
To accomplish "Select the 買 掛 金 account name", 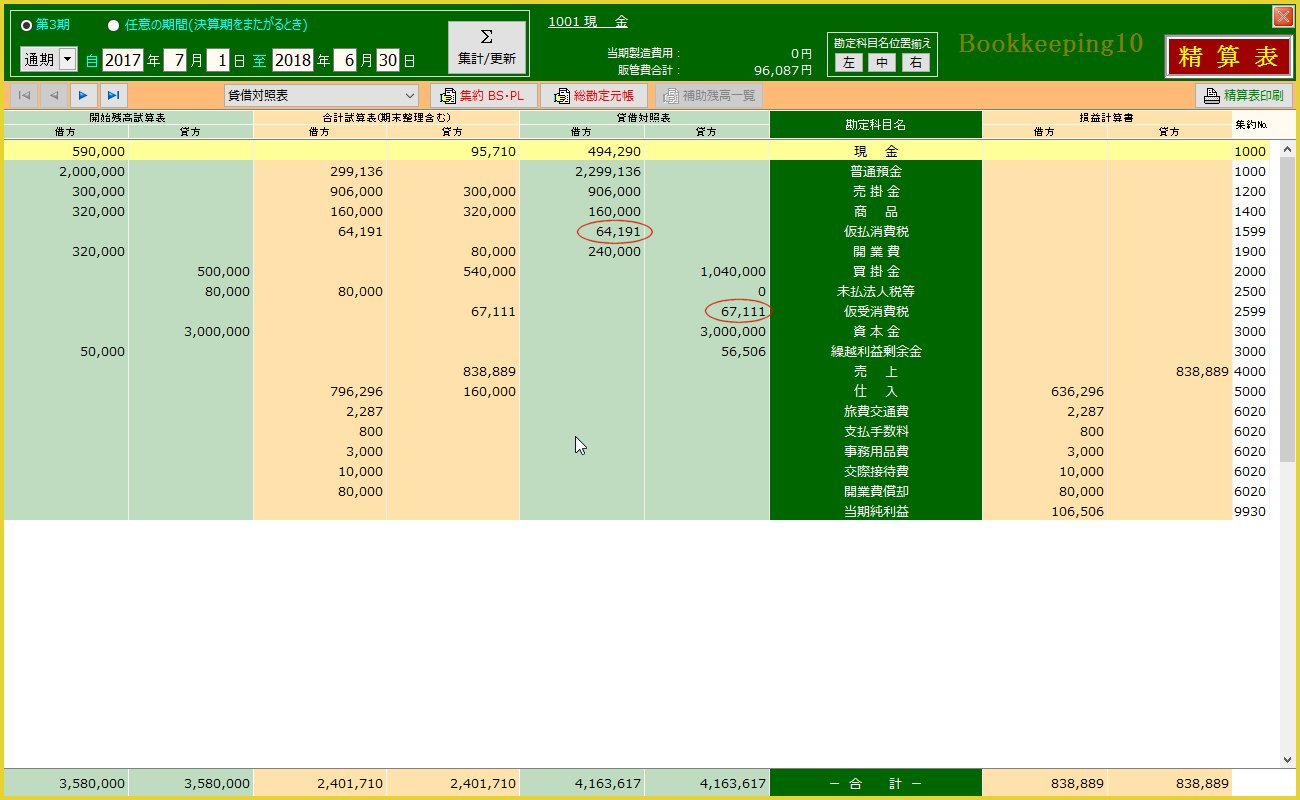I will pyautogui.click(x=876, y=271).
